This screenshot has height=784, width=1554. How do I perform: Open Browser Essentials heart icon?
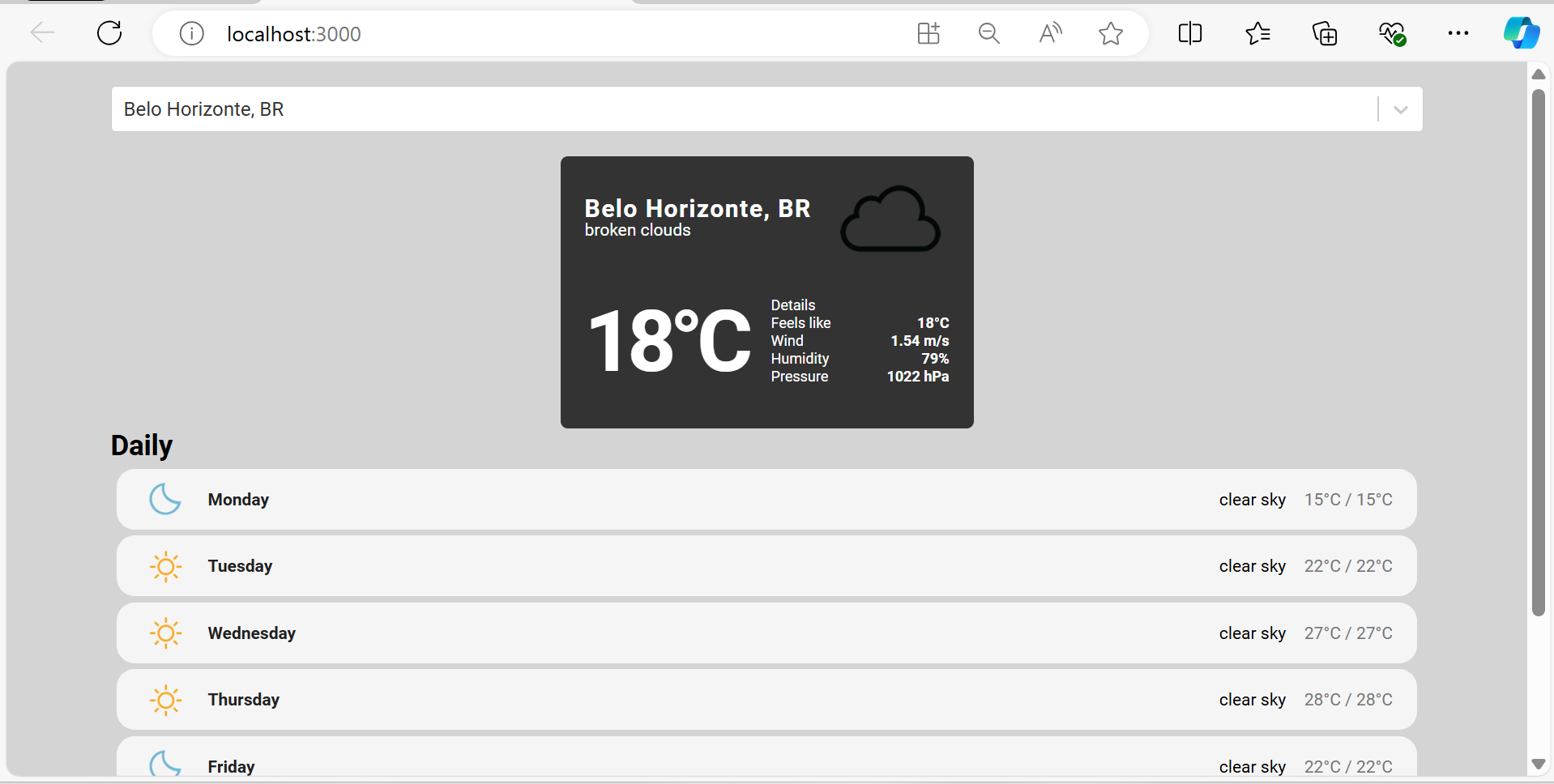(1392, 33)
